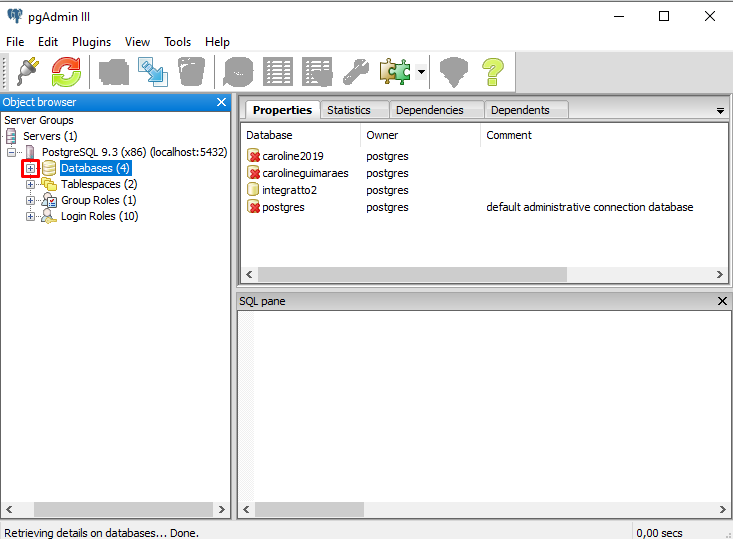Expand the Login Roles (10) node
The image size is (733, 539).
pos(30,216)
